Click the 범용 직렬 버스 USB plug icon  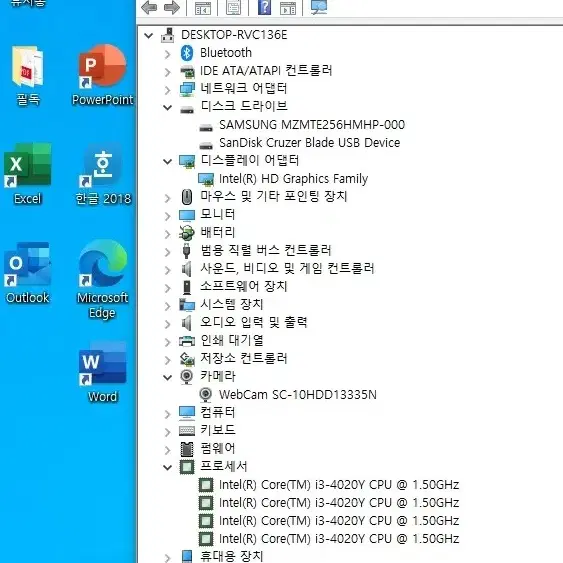pyautogui.click(x=186, y=251)
